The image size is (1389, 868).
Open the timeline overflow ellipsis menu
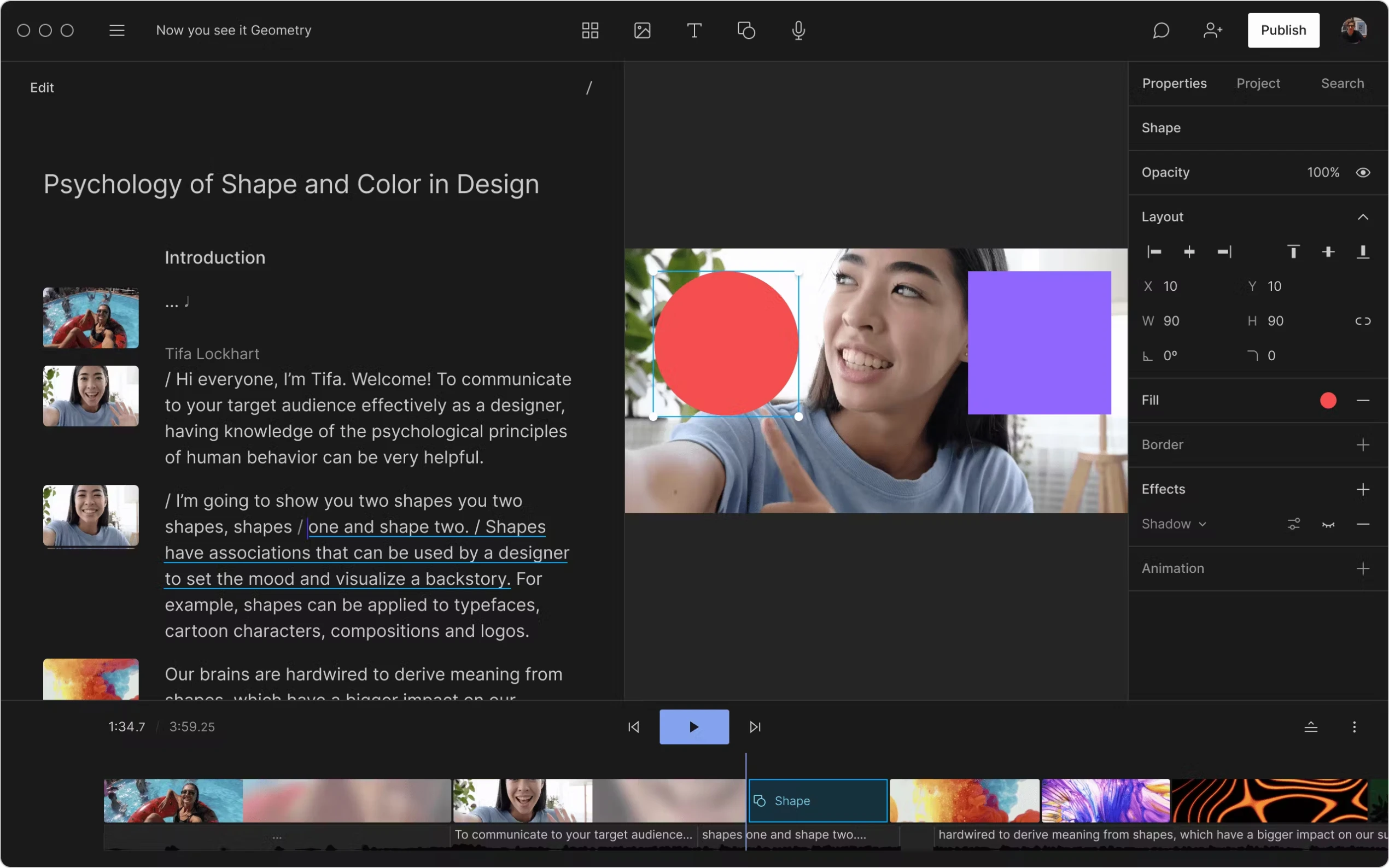click(x=1355, y=726)
